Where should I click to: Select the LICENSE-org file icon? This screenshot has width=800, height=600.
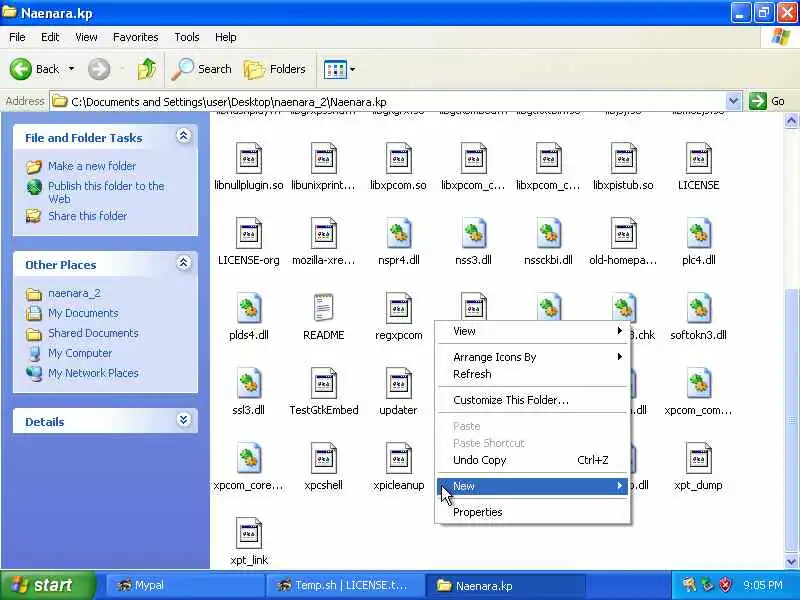pyautogui.click(x=248, y=234)
